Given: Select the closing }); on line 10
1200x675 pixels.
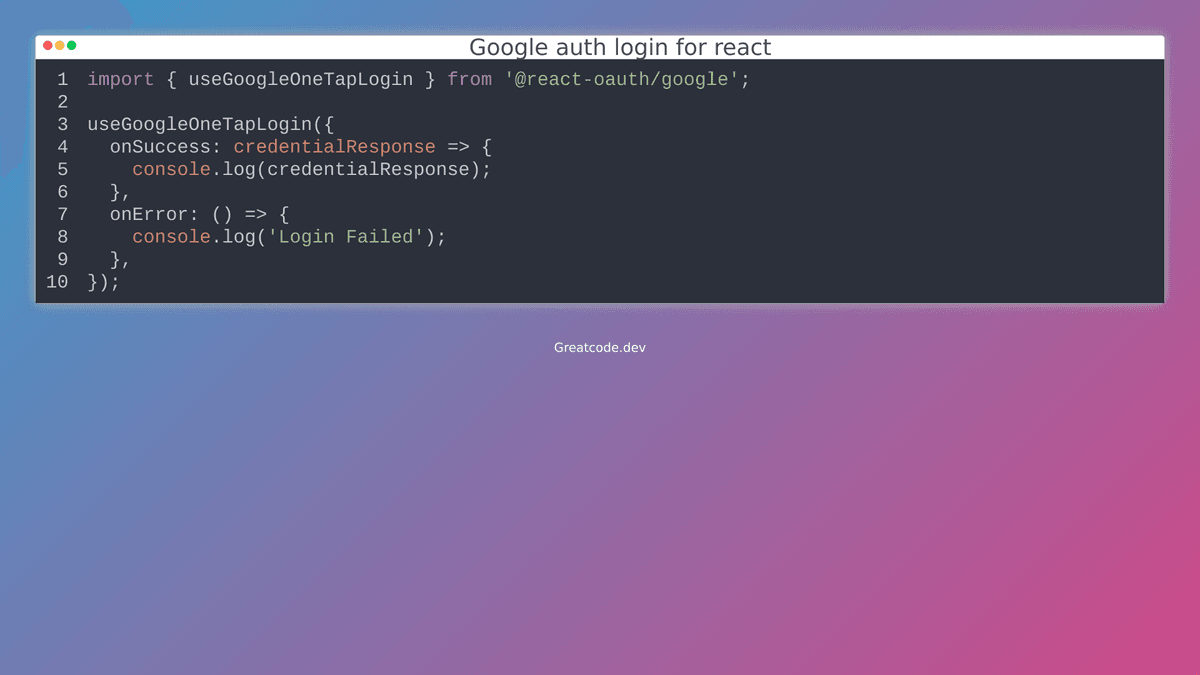Looking at the screenshot, I should pos(103,282).
